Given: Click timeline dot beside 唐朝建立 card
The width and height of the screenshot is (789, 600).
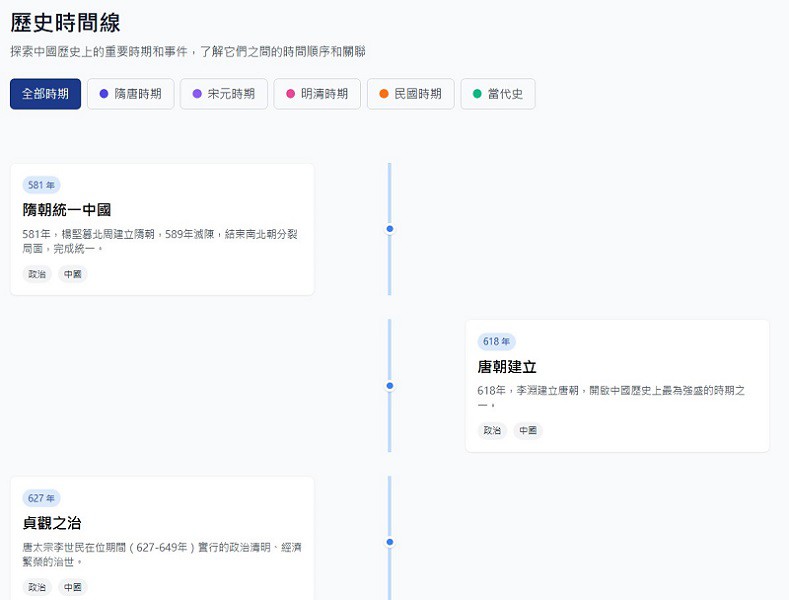Looking at the screenshot, I should click(390, 385).
